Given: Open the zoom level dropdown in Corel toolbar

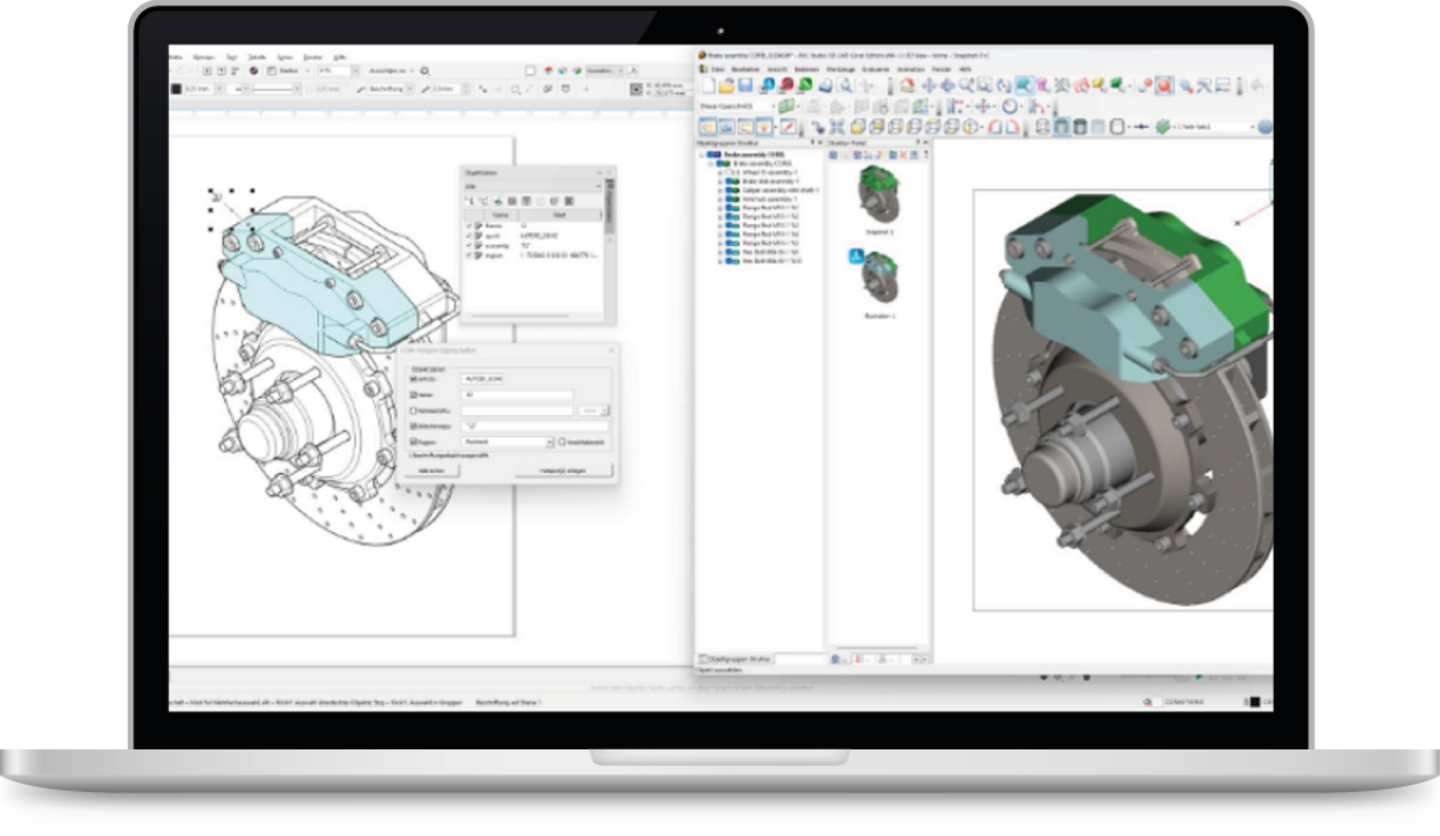Looking at the screenshot, I should [353, 71].
